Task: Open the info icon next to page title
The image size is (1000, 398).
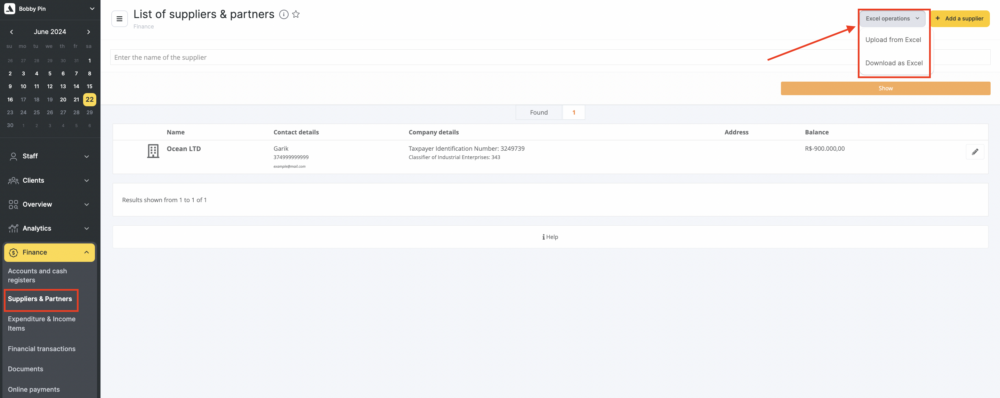Action: point(284,15)
